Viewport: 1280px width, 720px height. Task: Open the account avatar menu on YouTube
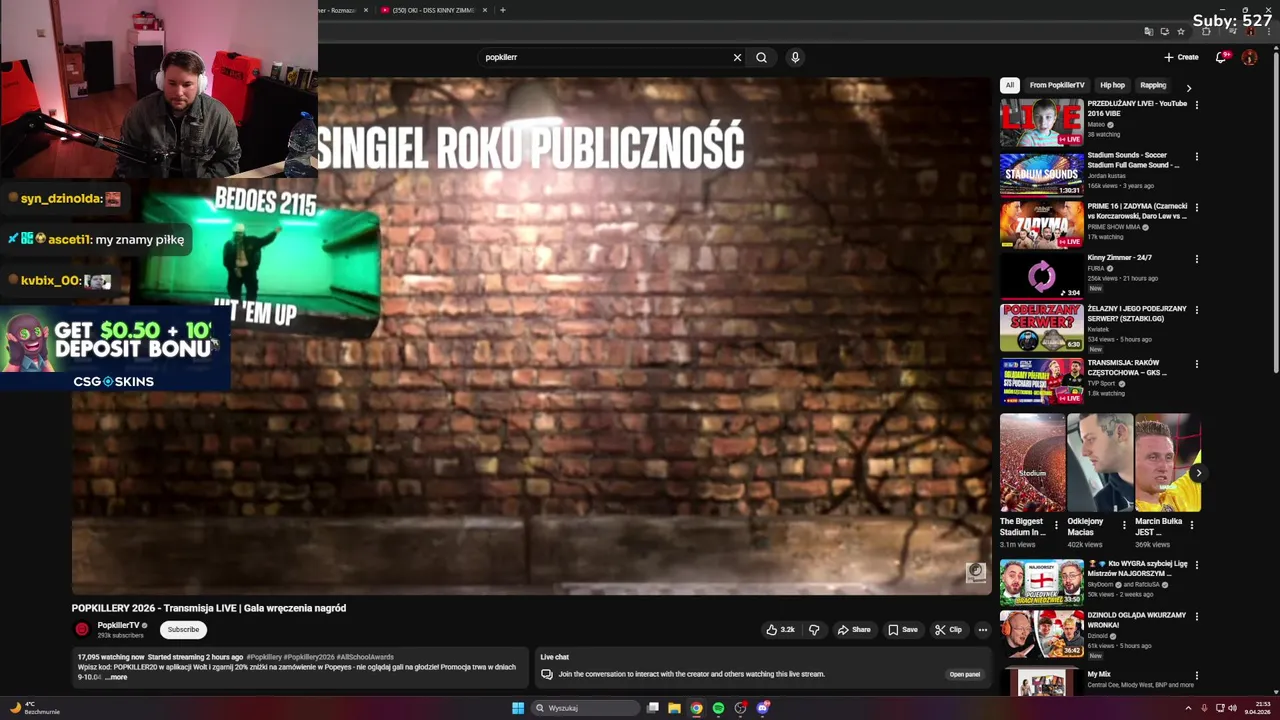coord(1249,57)
